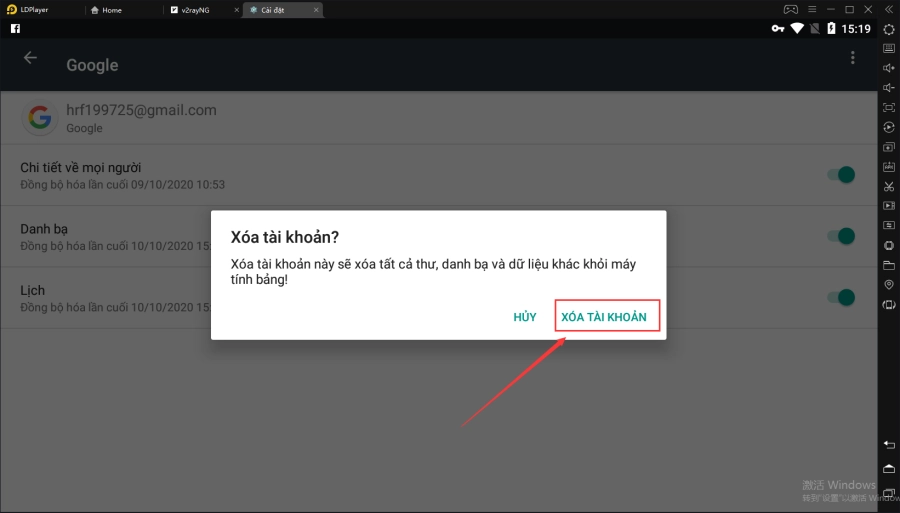Image resolution: width=900 pixels, height=513 pixels.
Task: Open the shared folder sidebar icon
Action: [x=889, y=265]
